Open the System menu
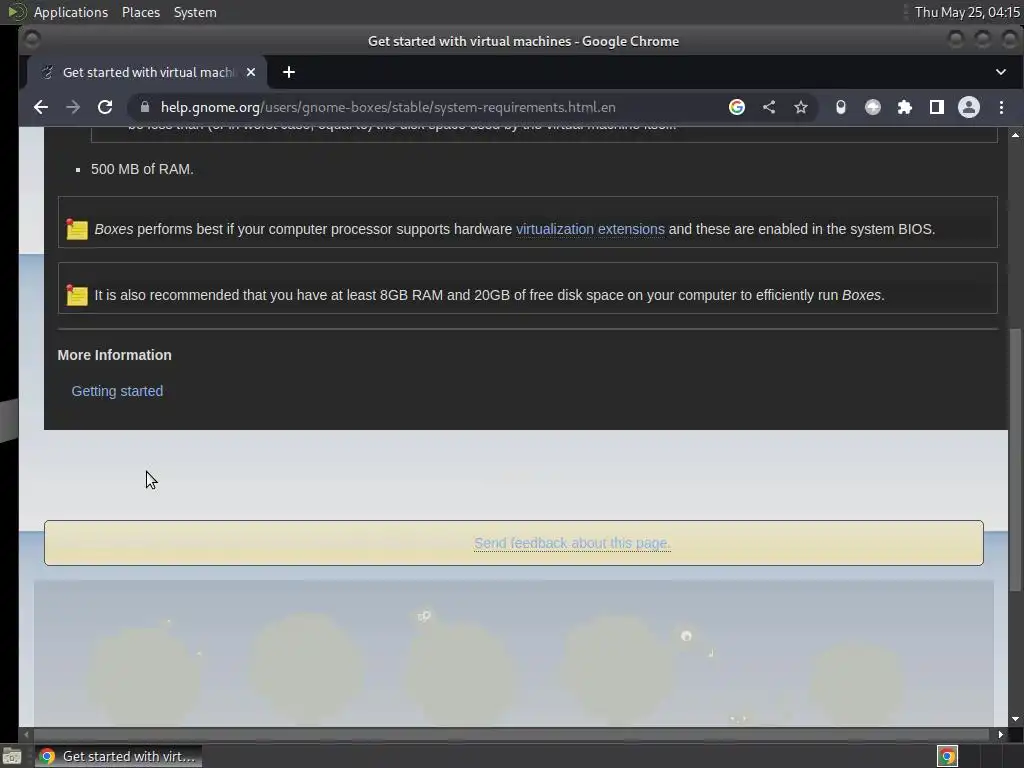Viewport: 1024px width, 768px height. pyautogui.click(x=195, y=12)
